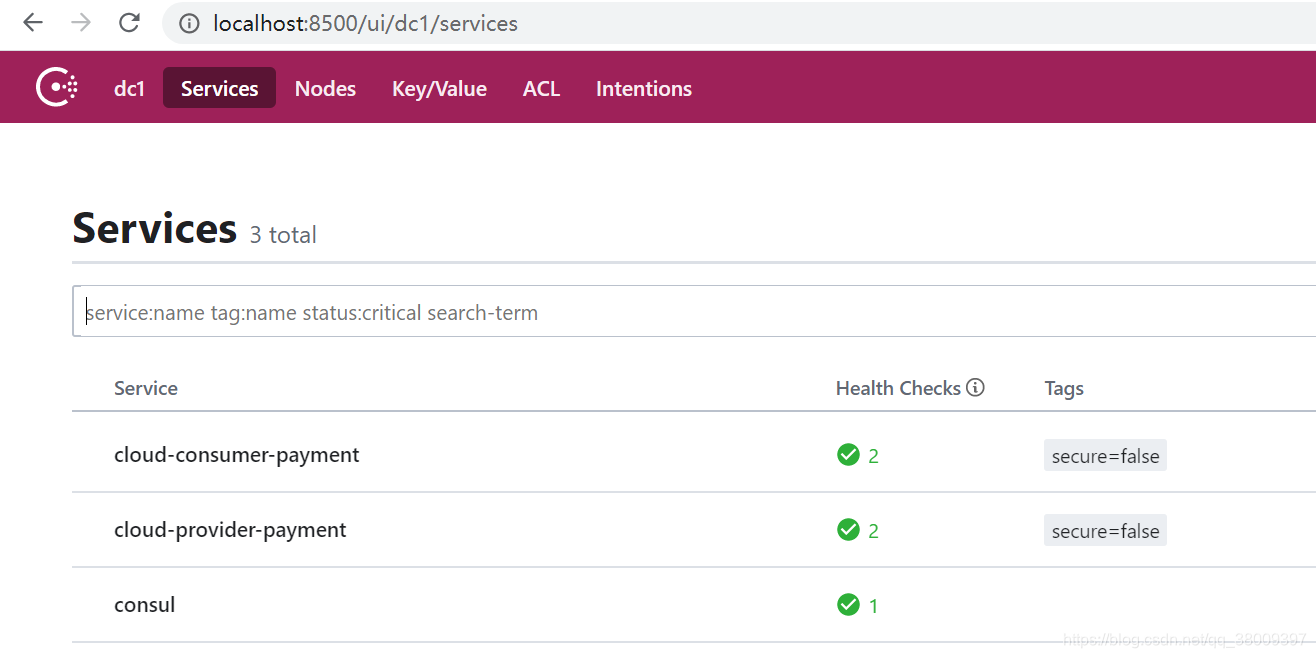
Task: Go to the Intentions tab
Action: pyautogui.click(x=644, y=88)
